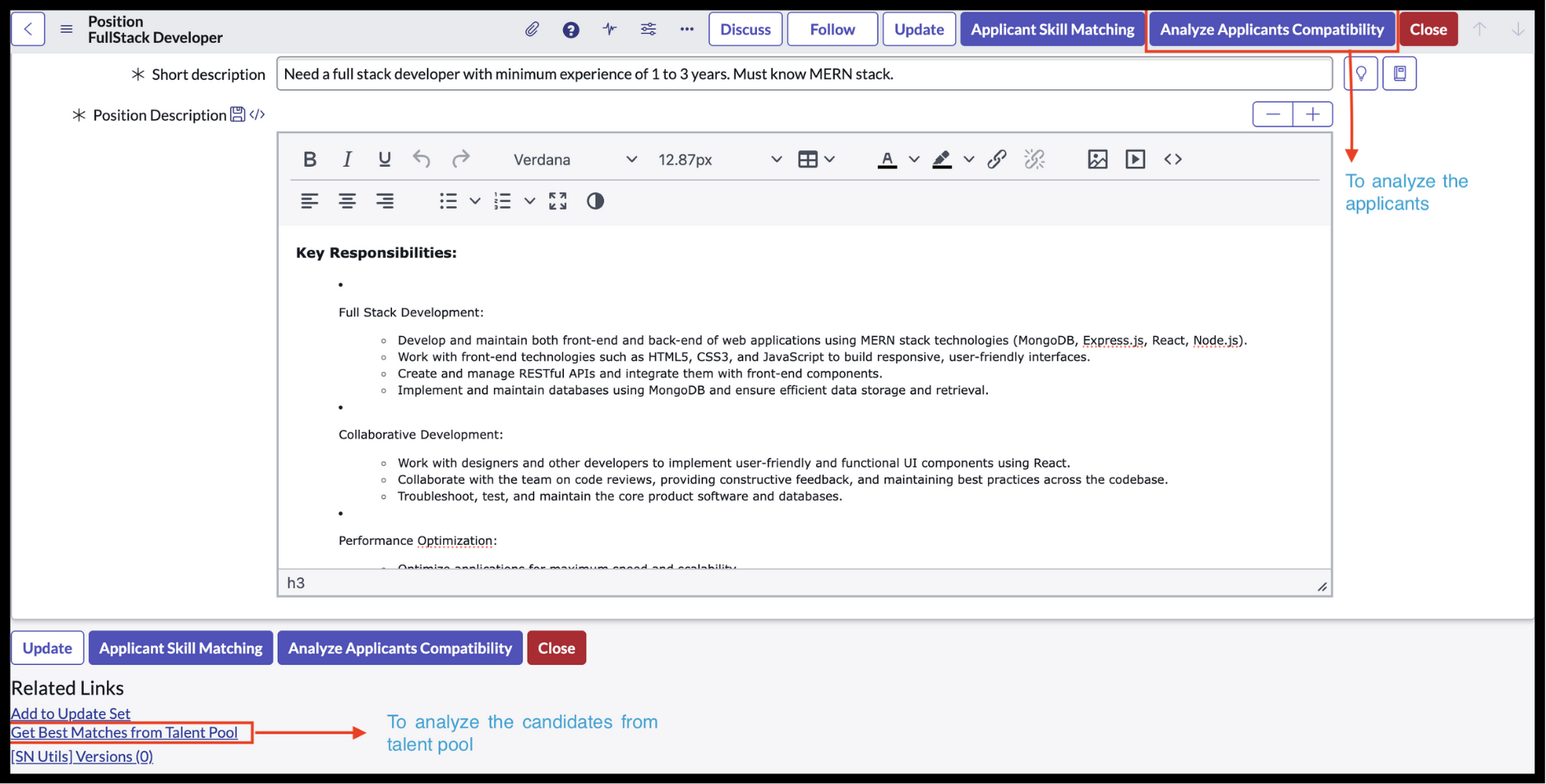
Task: Toggle the contrast half-circle icon
Action: pyautogui.click(x=596, y=201)
